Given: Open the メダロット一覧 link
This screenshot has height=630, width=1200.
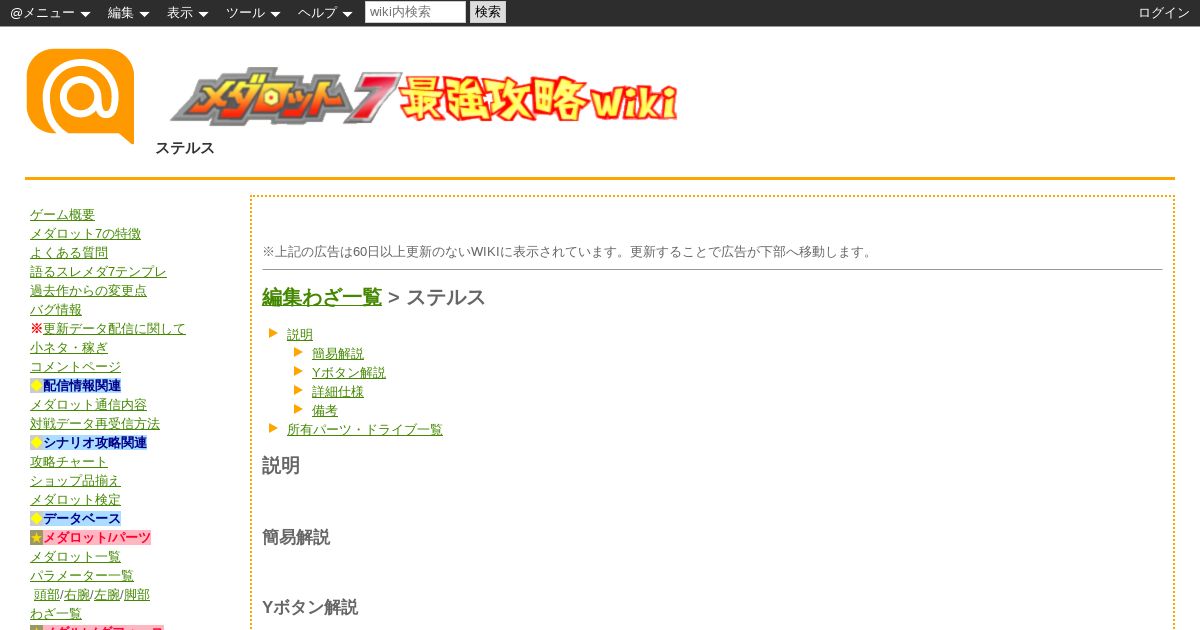Looking at the screenshot, I should [75, 557].
